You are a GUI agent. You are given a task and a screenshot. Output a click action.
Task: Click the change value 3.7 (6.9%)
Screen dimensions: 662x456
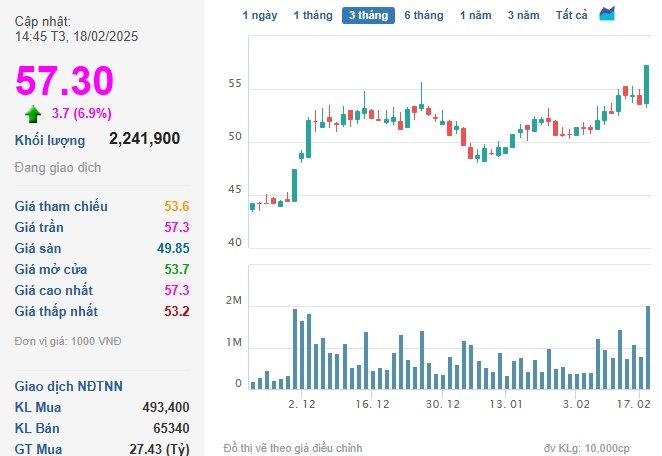81,113
